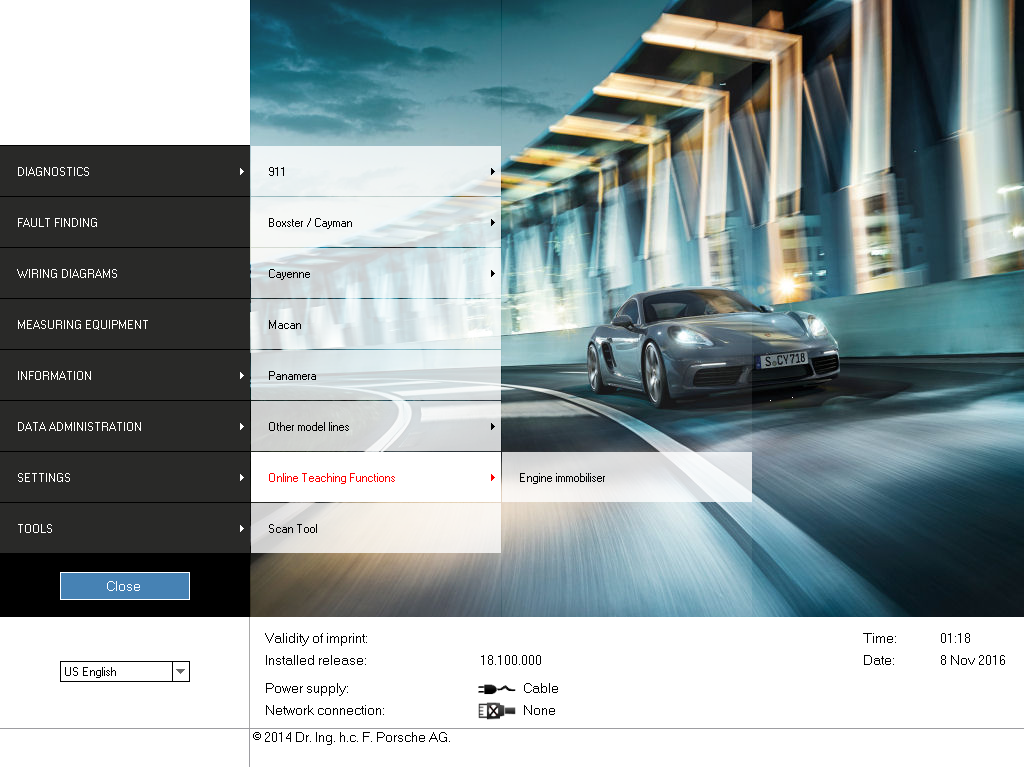Open the DATA ADMINISTRATION menu
This screenshot has width=1024, height=768.
coord(125,426)
